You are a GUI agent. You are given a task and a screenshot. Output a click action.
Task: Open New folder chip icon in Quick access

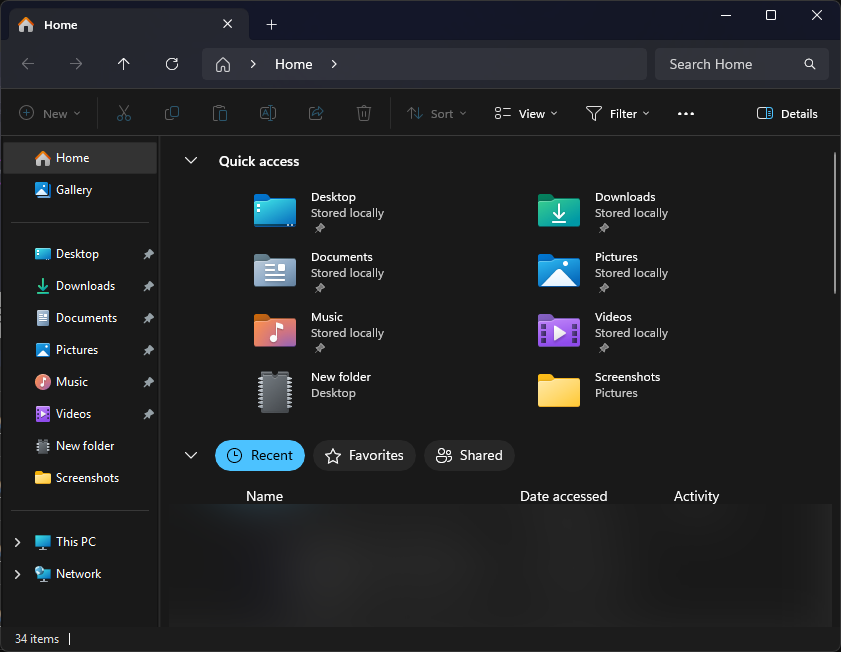click(x=275, y=391)
